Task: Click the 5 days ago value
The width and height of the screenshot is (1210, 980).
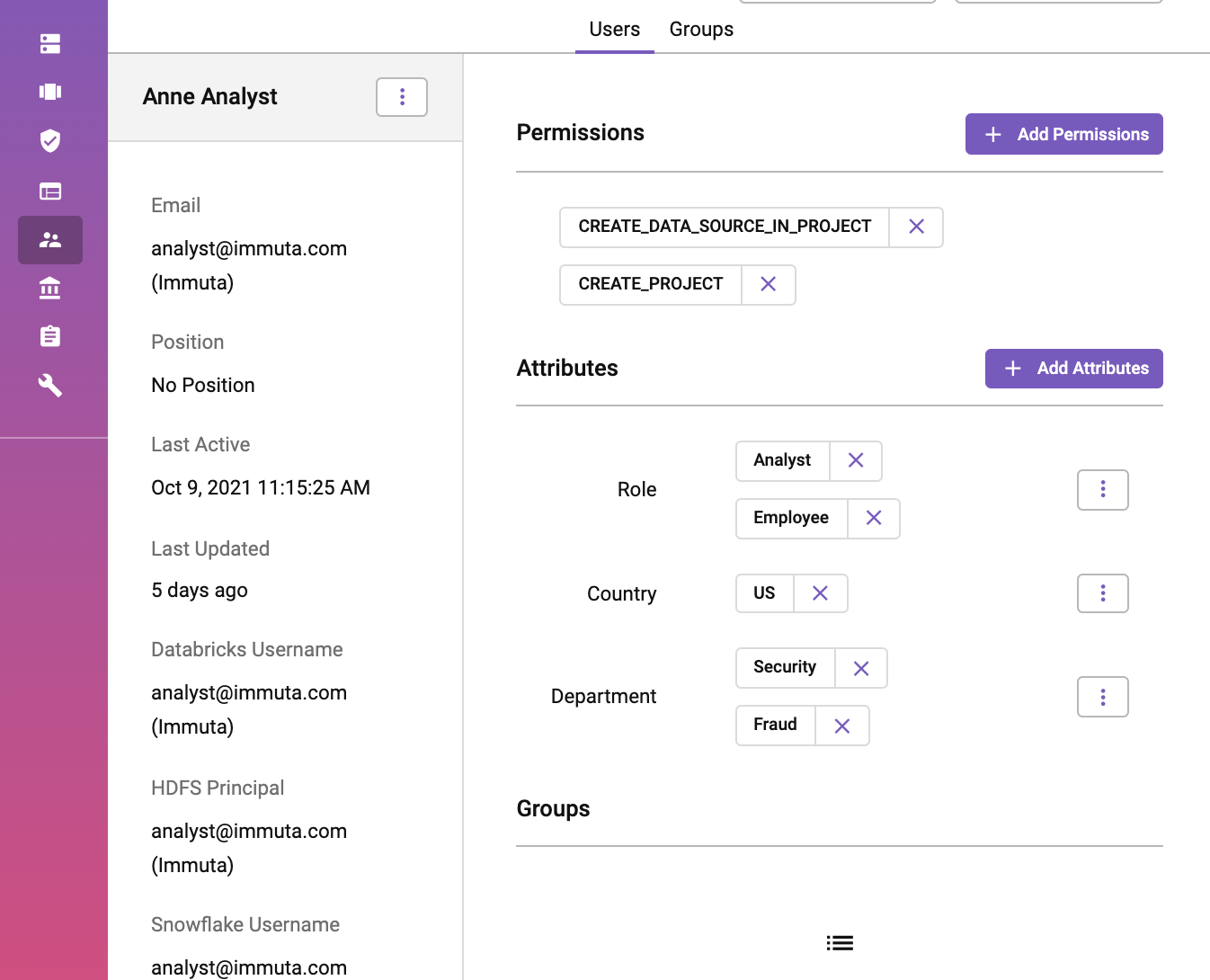Action: (x=200, y=590)
